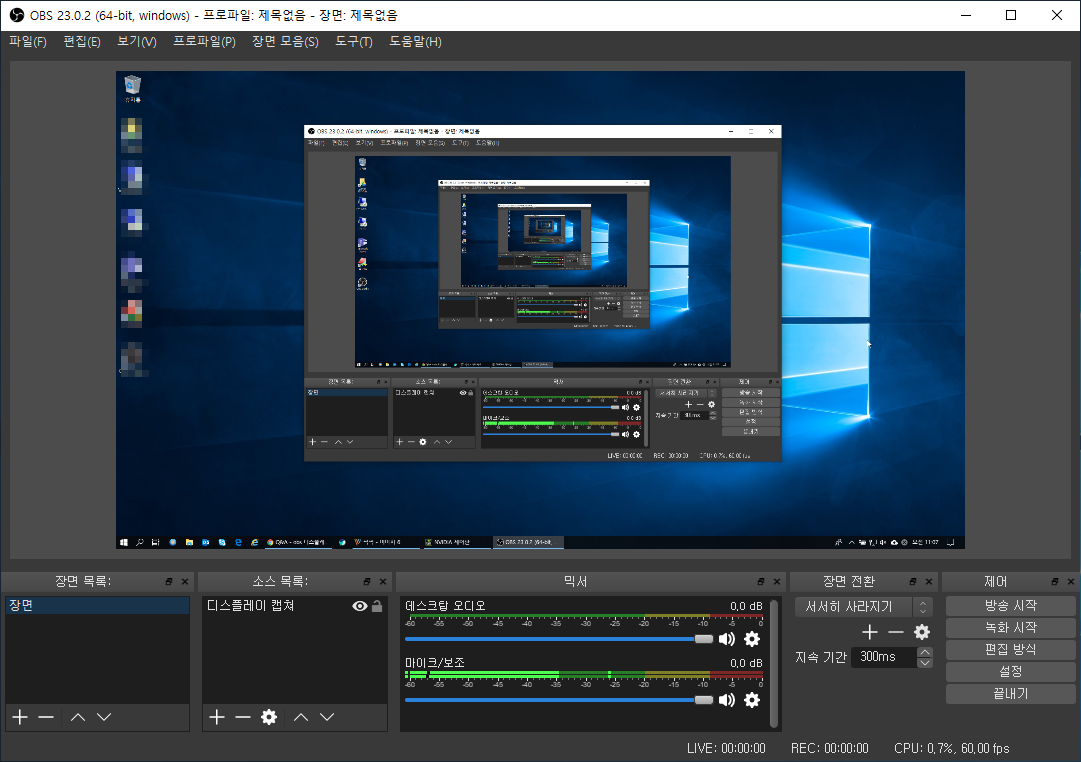
Task: Toggle 편집 방식 studio mode button
Action: coord(1011,650)
